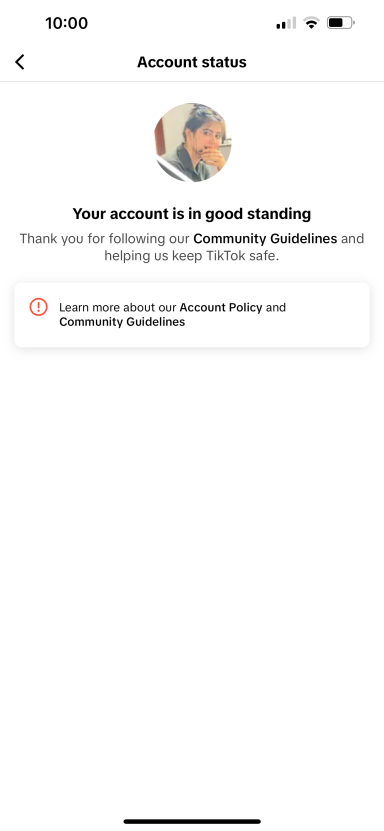Tap the cellular signal bars icon
The image size is (384, 831).
point(286,23)
